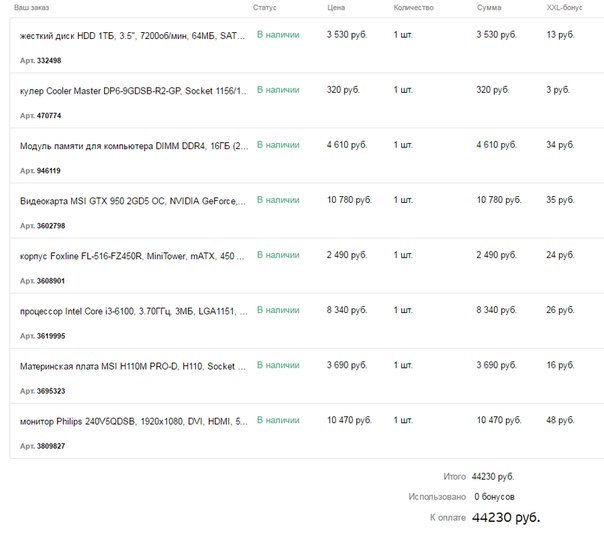Click the 'Ваш заказ' column header
This screenshot has height=536, width=604.
(32, 7)
